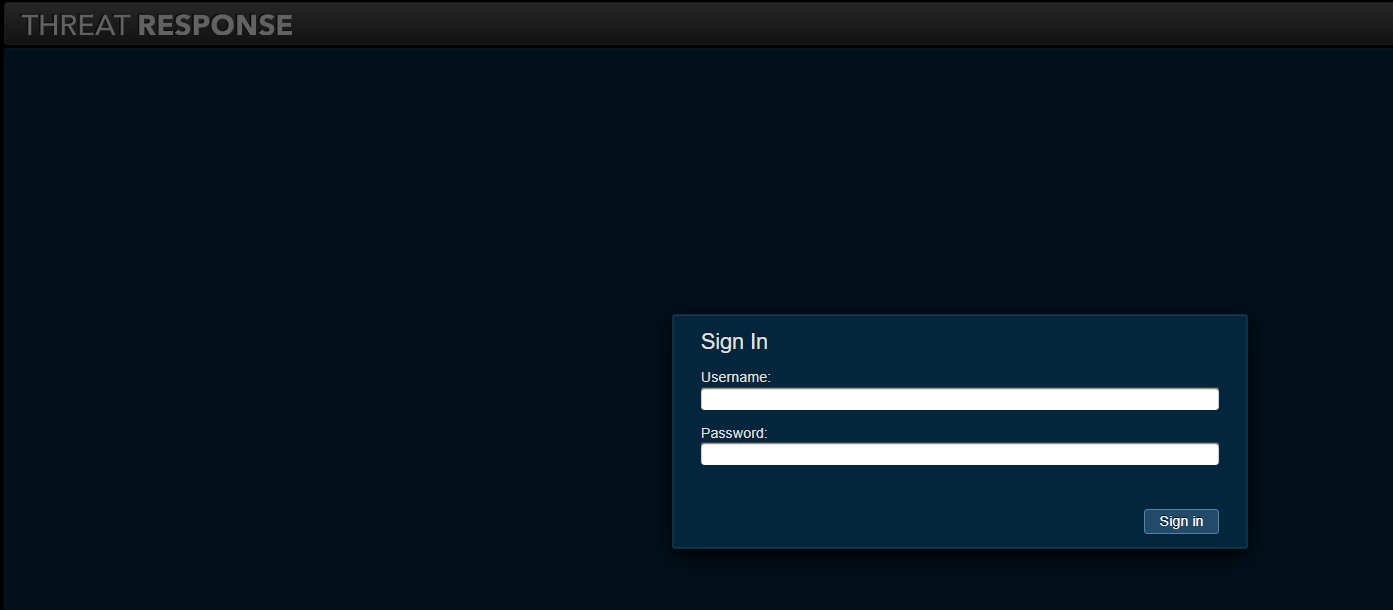This screenshot has width=1393, height=610.
Task: Submit the login form via Sign in
Action: (1181, 521)
